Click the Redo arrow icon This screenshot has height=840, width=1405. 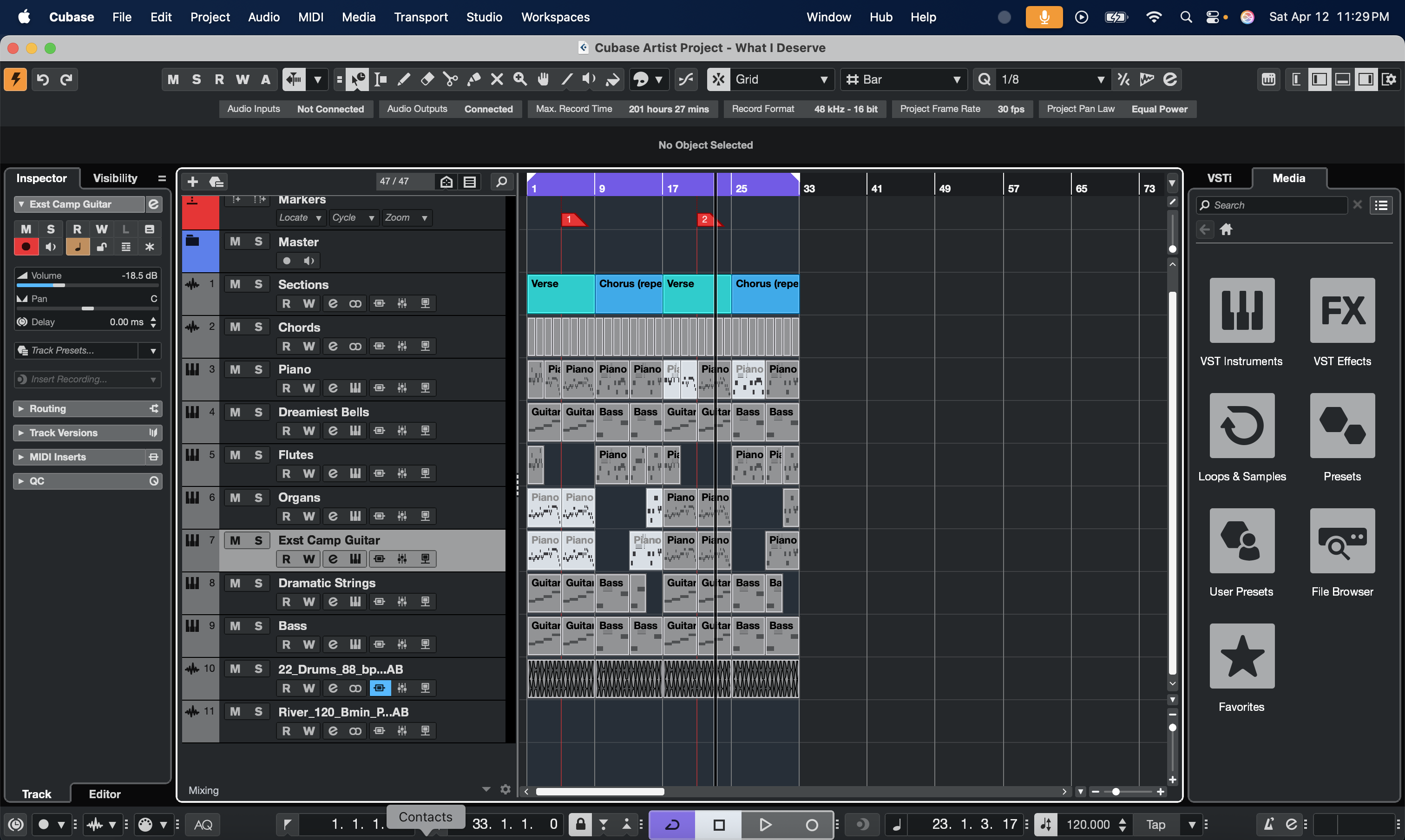pyautogui.click(x=66, y=79)
